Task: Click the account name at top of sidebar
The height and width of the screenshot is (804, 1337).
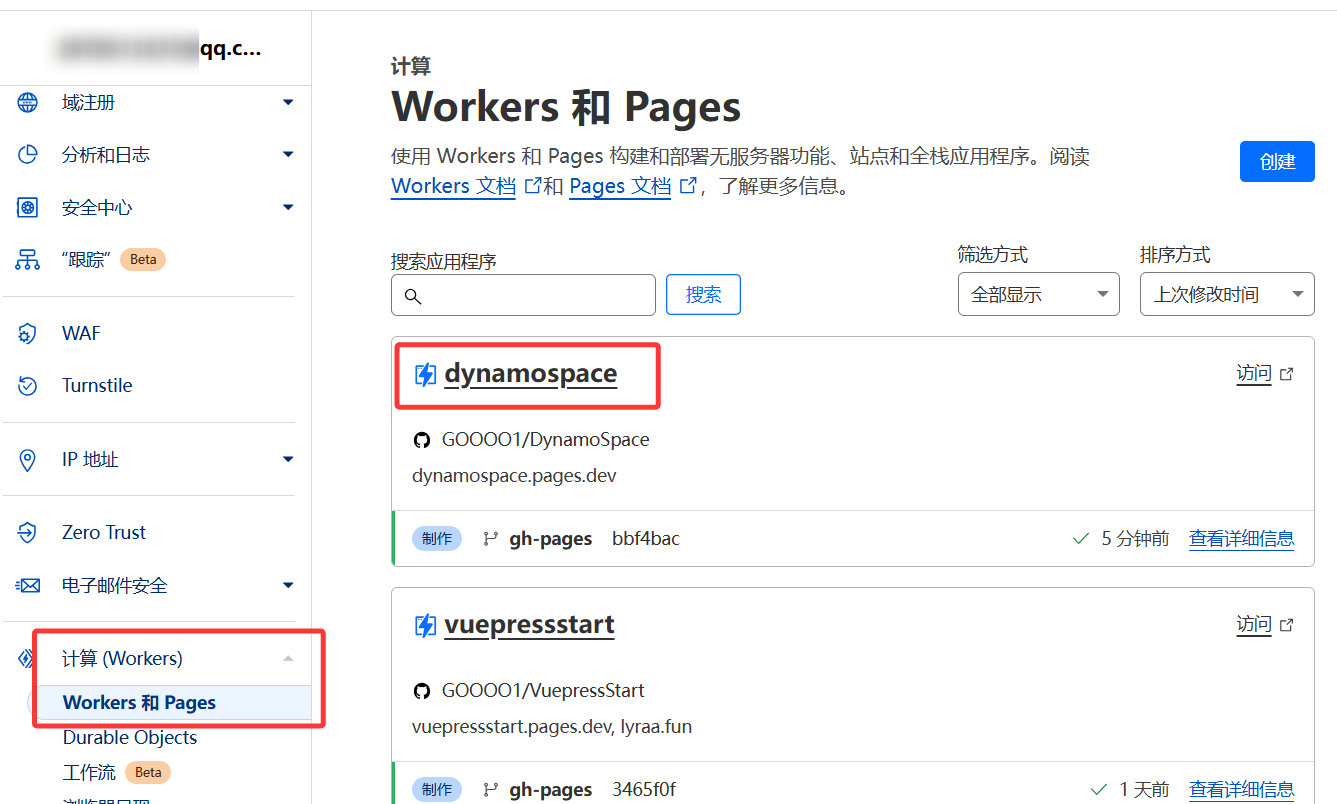Action: coord(158,49)
